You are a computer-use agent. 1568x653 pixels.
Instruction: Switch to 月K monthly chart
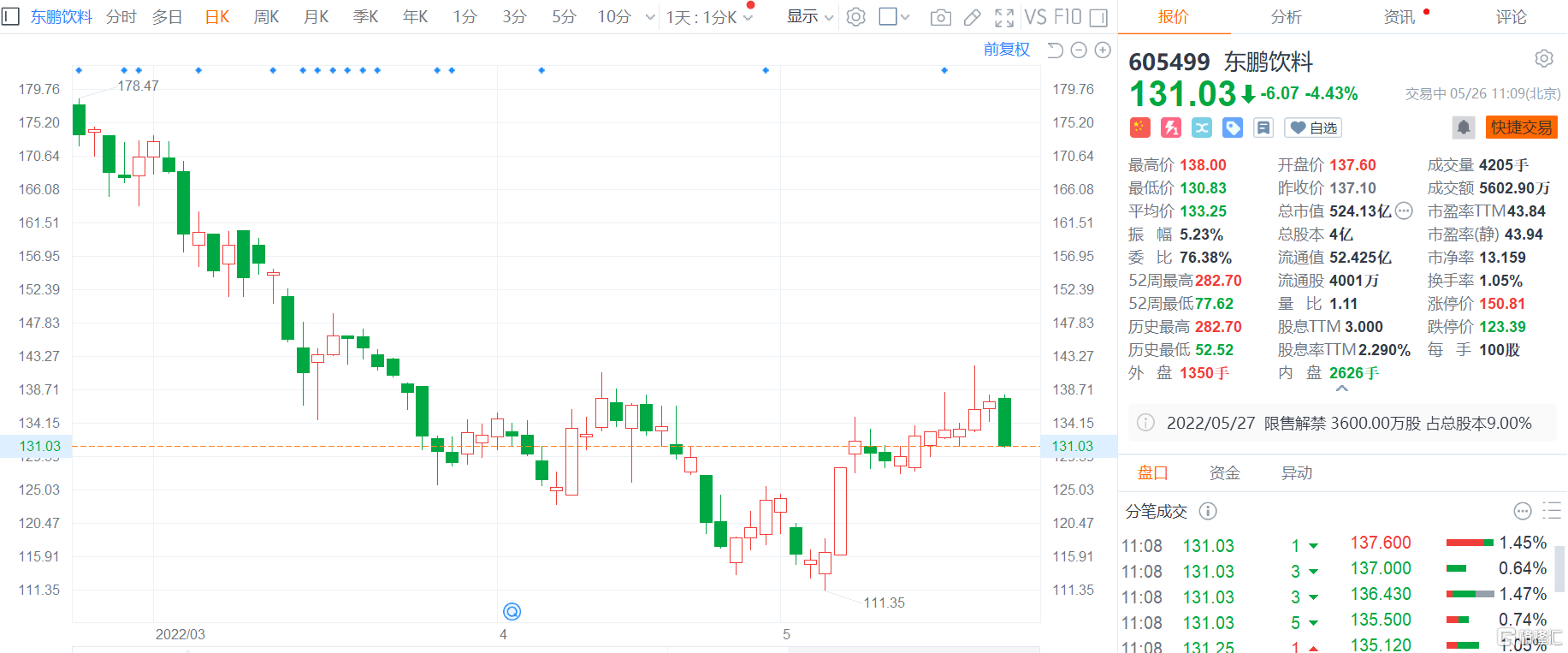317,17
